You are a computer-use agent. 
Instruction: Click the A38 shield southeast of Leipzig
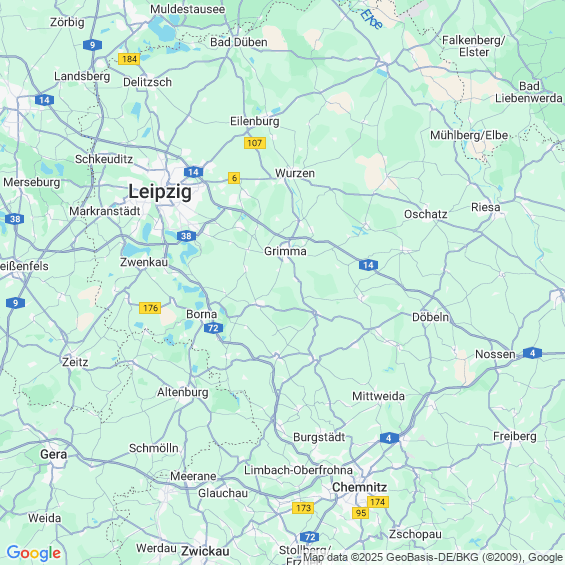186,236
